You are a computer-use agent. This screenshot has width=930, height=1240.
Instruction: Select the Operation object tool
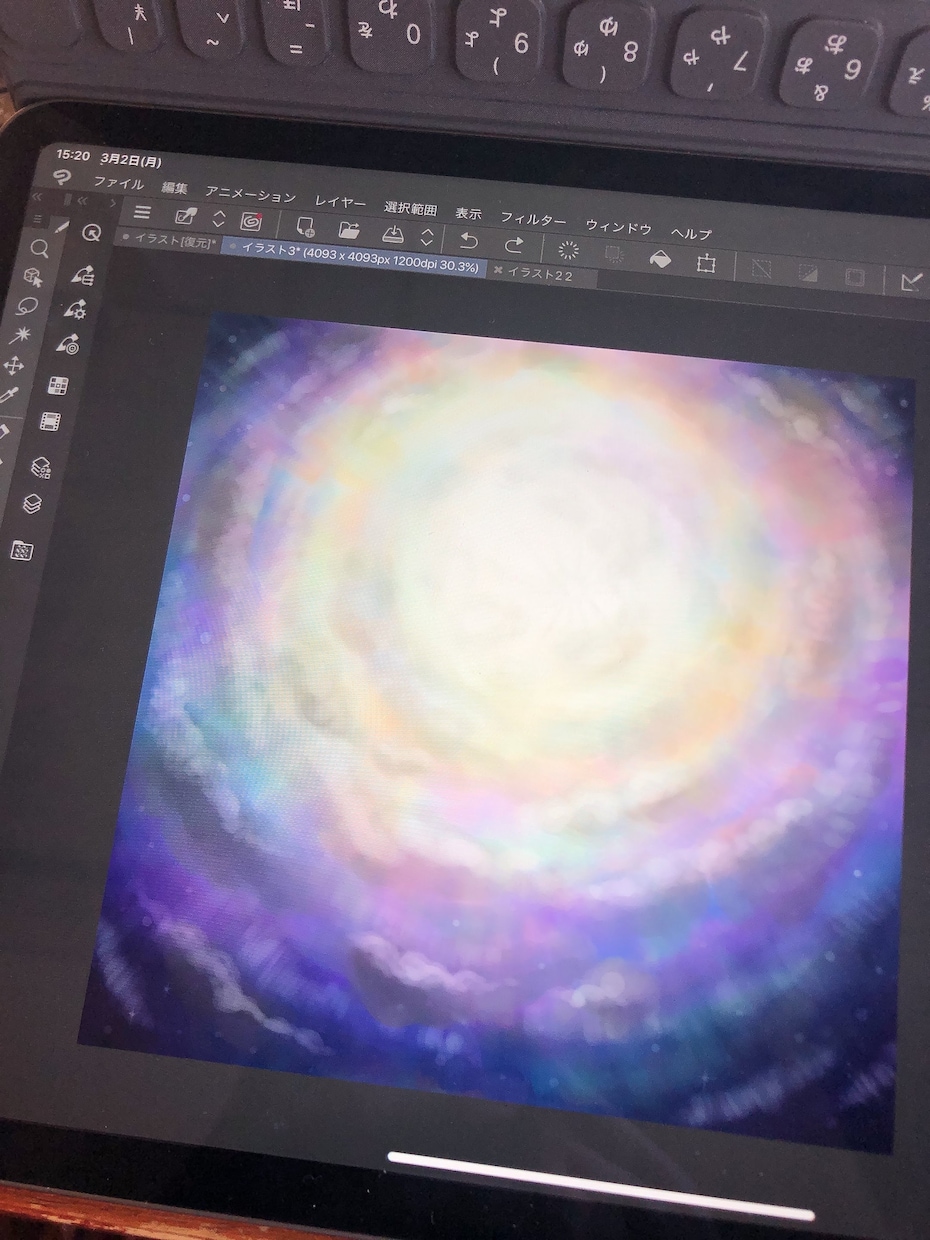click(x=33, y=276)
